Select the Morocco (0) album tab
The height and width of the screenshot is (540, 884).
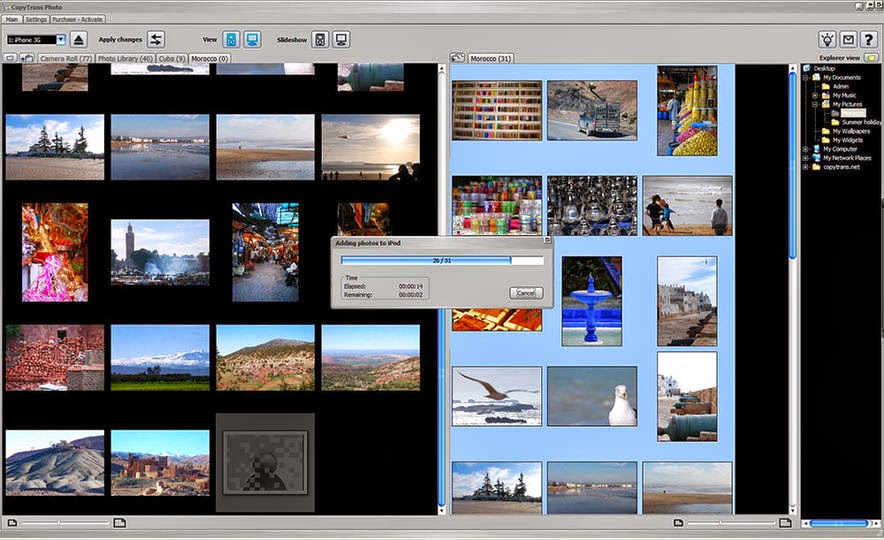coord(209,58)
